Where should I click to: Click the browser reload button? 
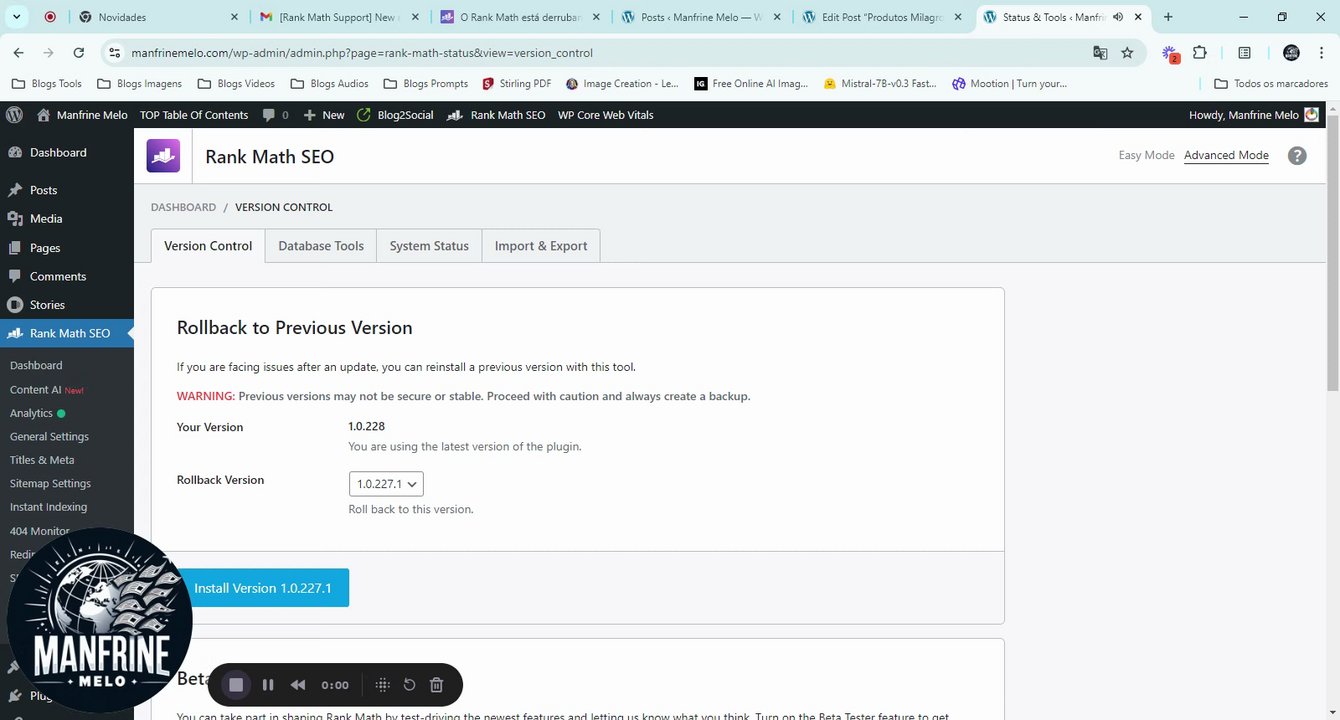79,53
